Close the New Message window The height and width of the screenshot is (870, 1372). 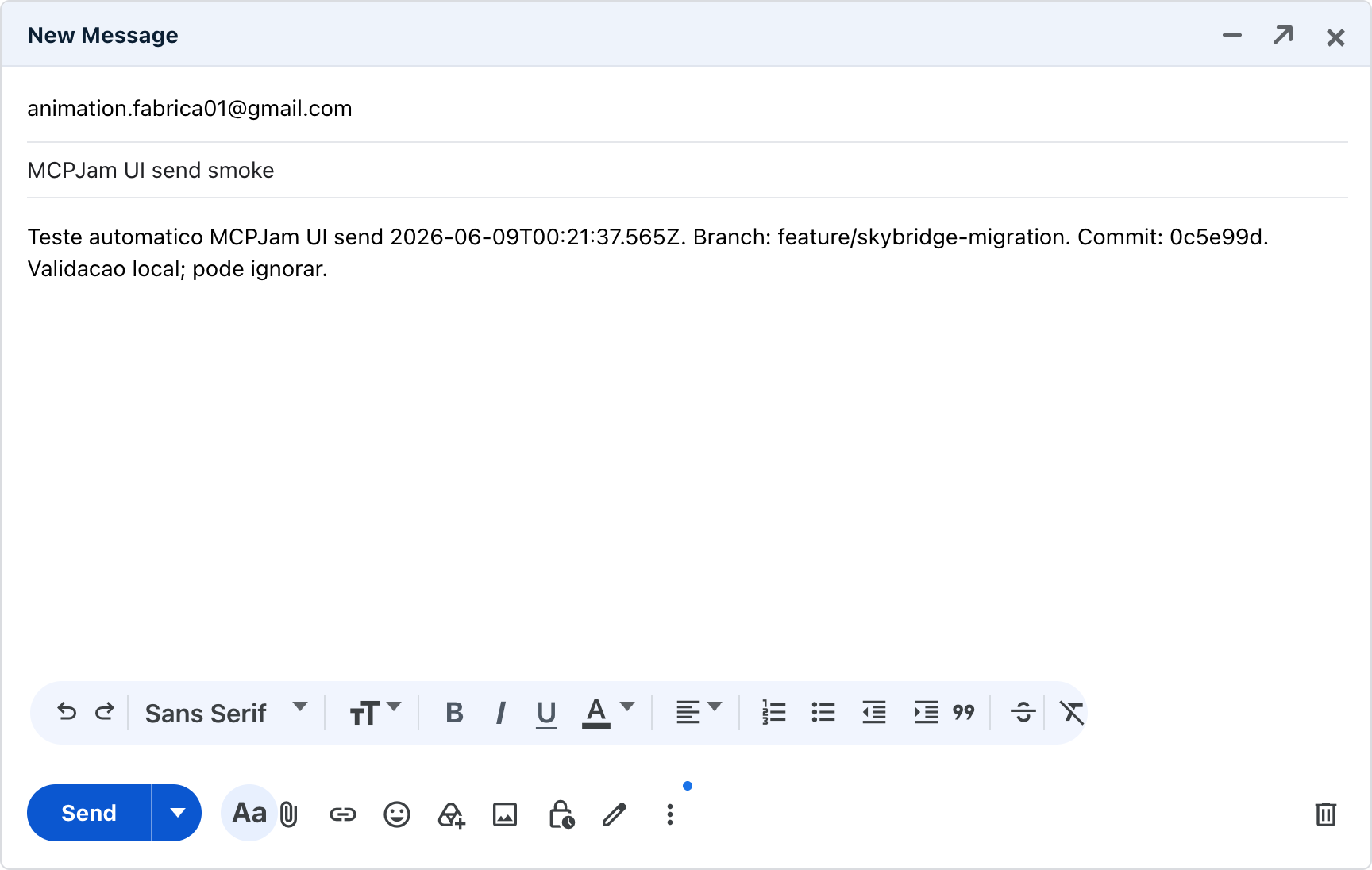[x=1335, y=37]
